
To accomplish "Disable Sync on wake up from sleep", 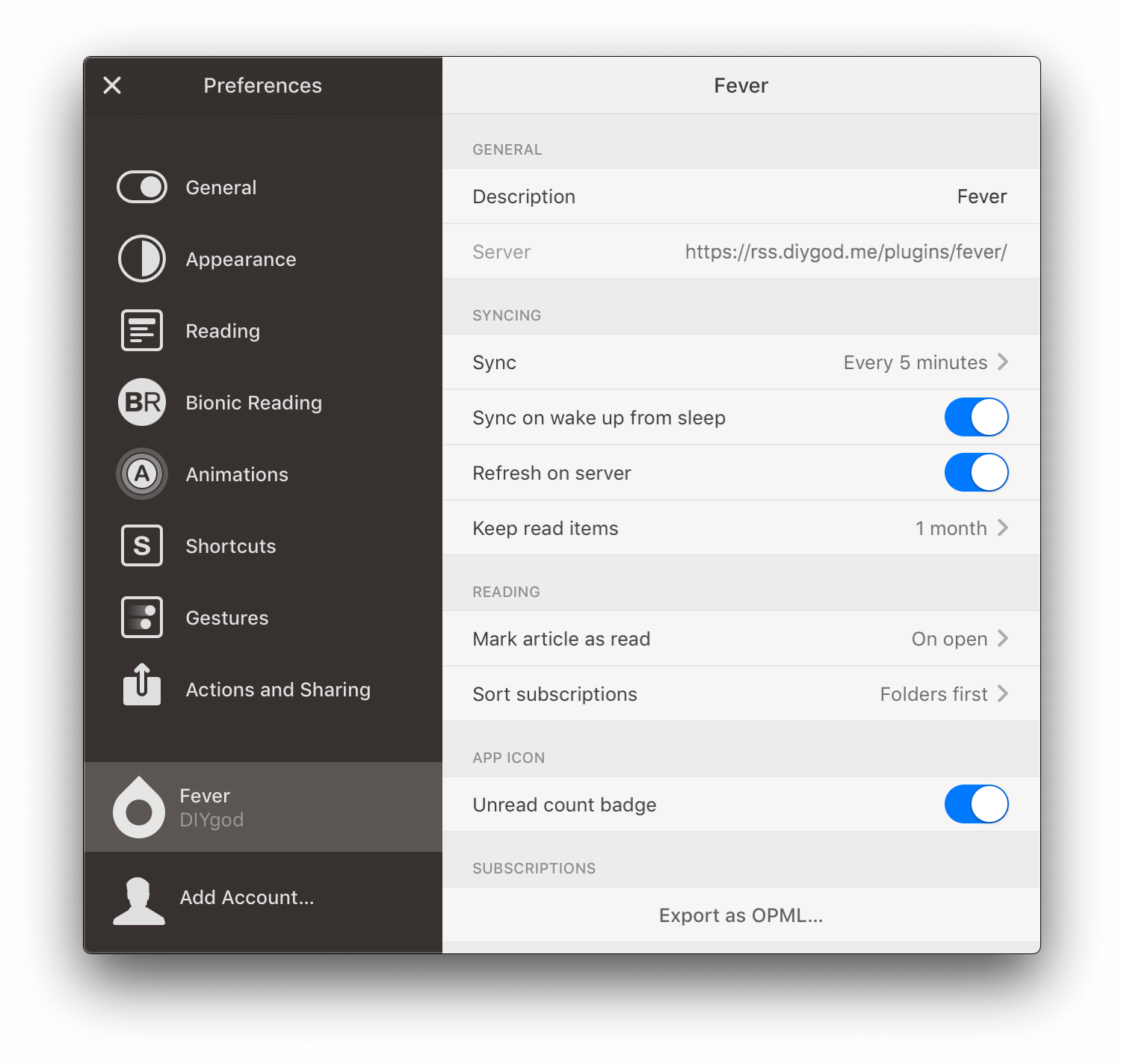I will pyautogui.click(x=977, y=417).
